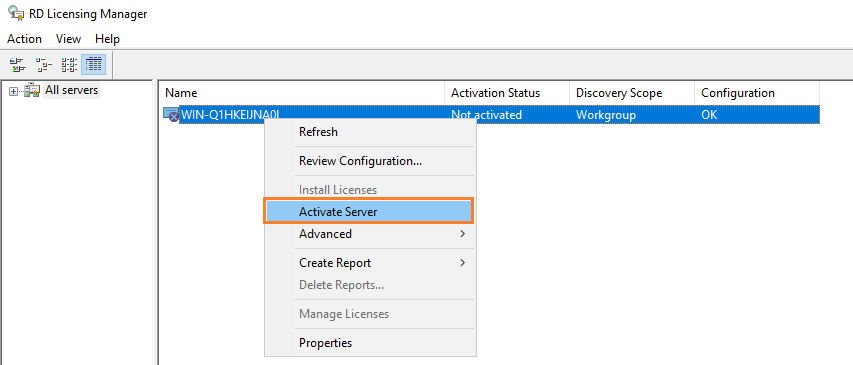Switch to details view toolbar button

pyautogui.click(x=94, y=65)
